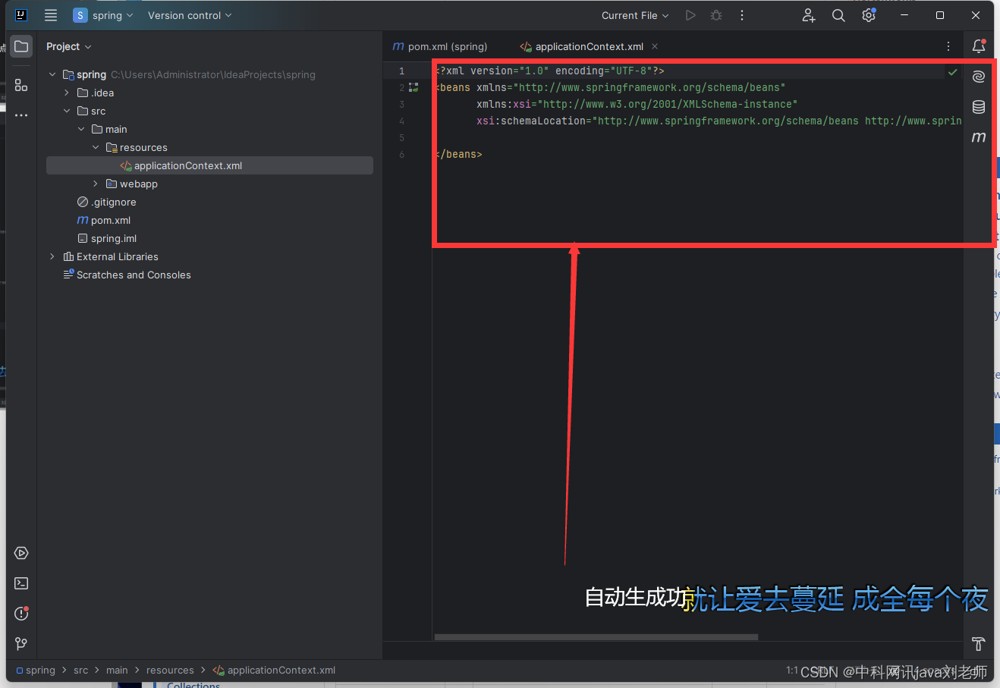Open the Problems tool window icon
This screenshot has width=1000, height=688.
coord(21,613)
